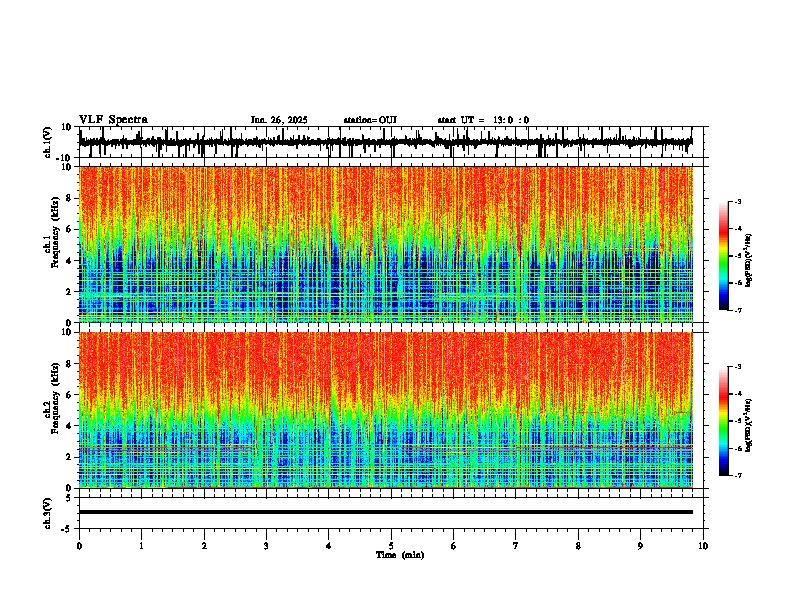Click the 8 kHz tick on ch.1 frequency axis
The height and width of the screenshot is (612, 792).
pos(70,198)
